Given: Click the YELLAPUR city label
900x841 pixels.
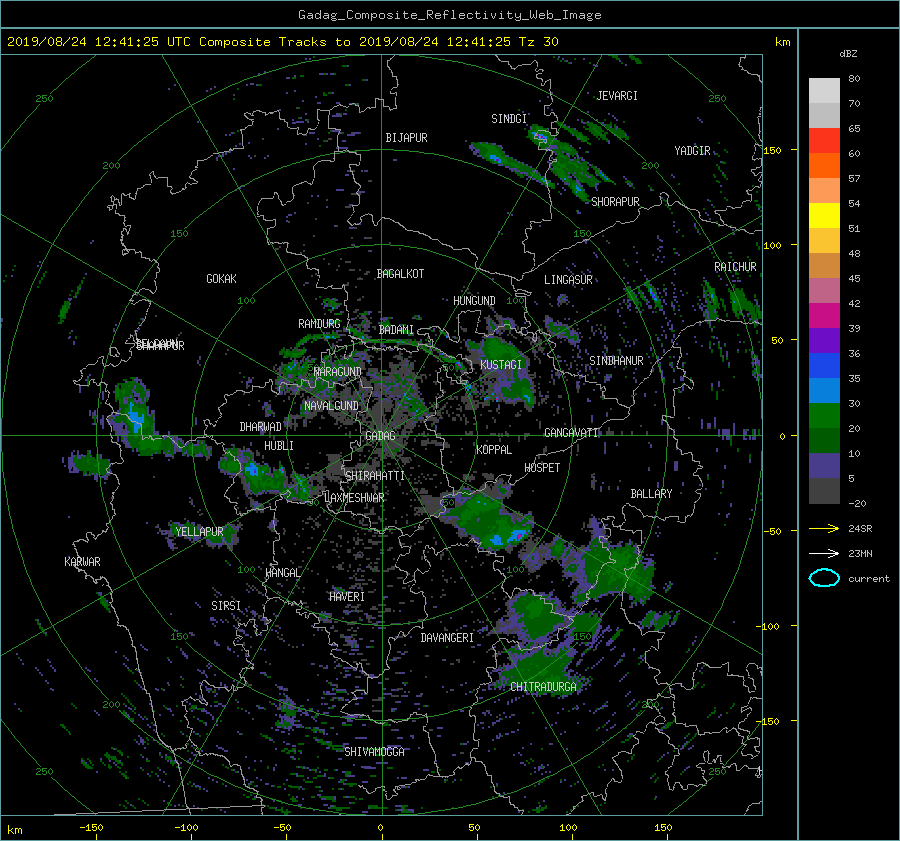Looking at the screenshot, I should pyautogui.click(x=199, y=532).
